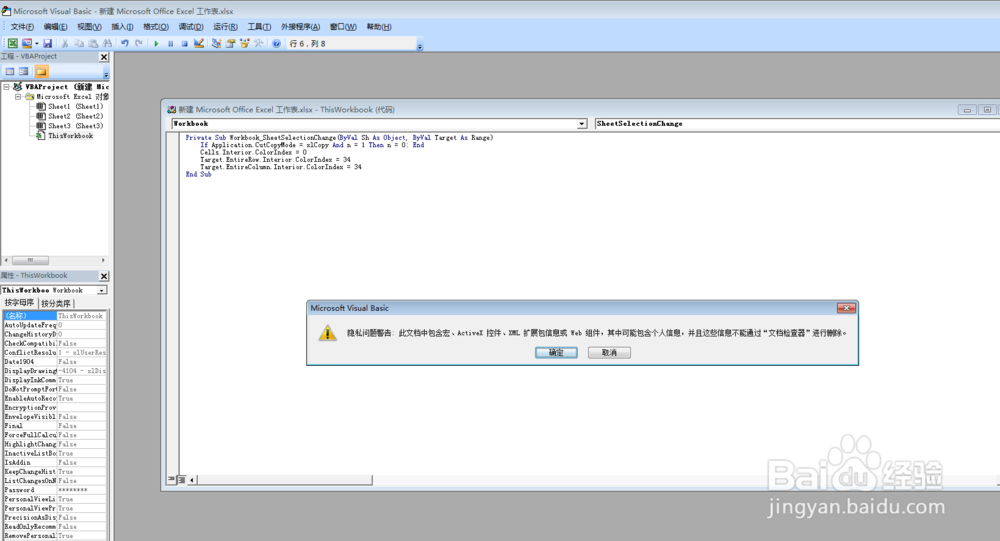This screenshot has height=541, width=1000.
Task: Open the Object Browser toolbar icon
Action: (x=244, y=43)
